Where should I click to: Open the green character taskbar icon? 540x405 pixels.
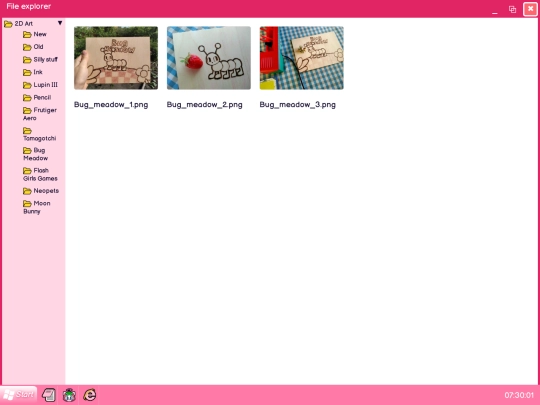click(69, 395)
